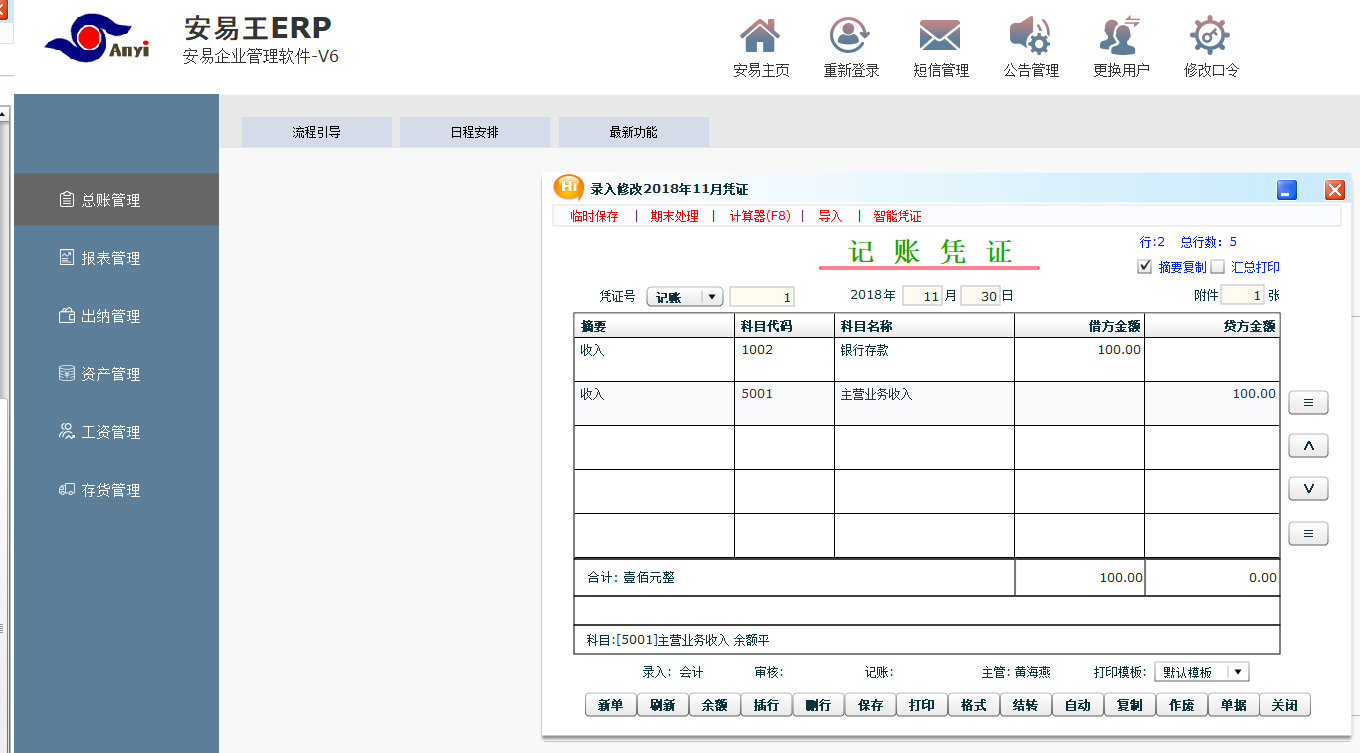This screenshot has height=753, width=1360.
Task: Click the 借方金额 column header
Action: [1079, 326]
